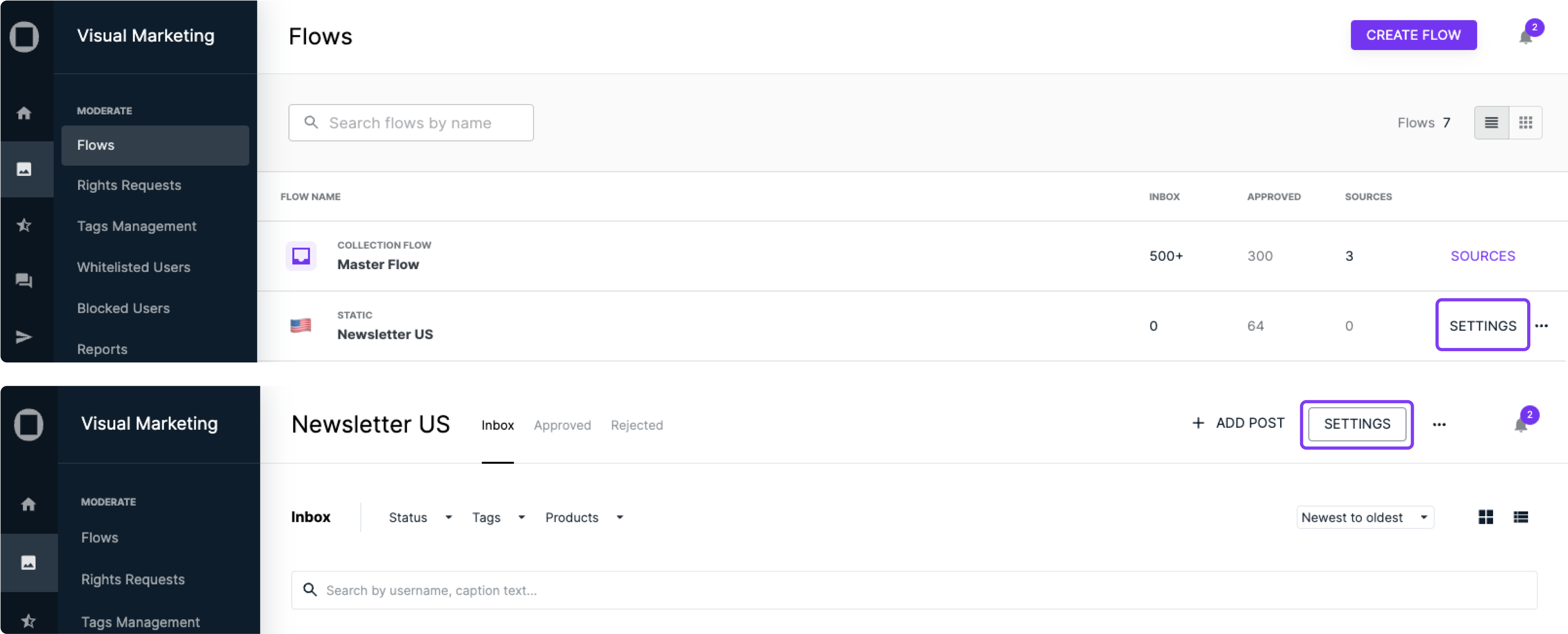Click the chat bubbles sidebar icon
The height and width of the screenshot is (634, 1568).
tap(24, 281)
